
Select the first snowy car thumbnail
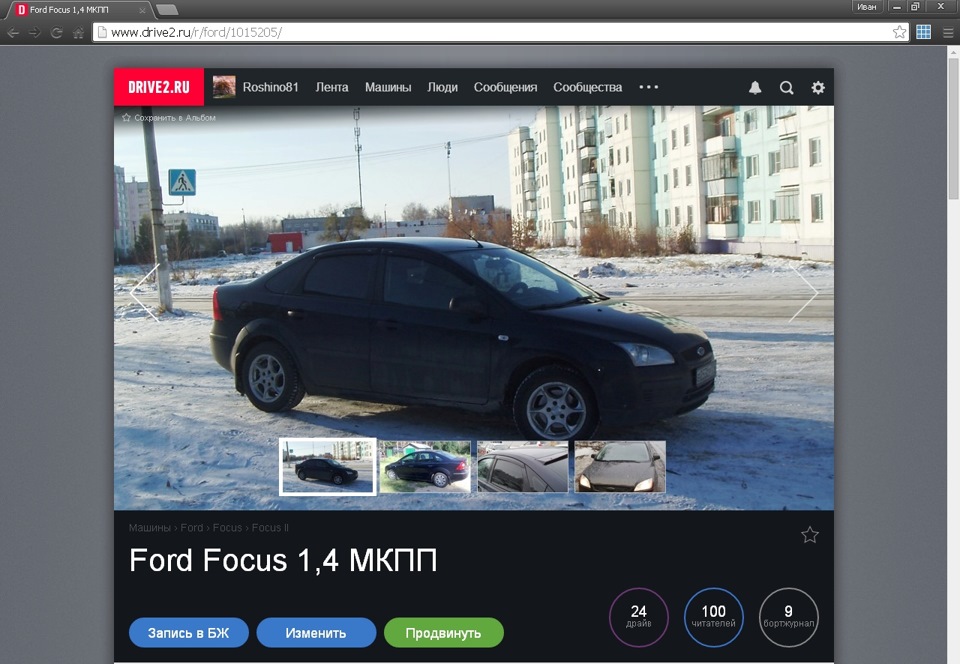point(328,466)
